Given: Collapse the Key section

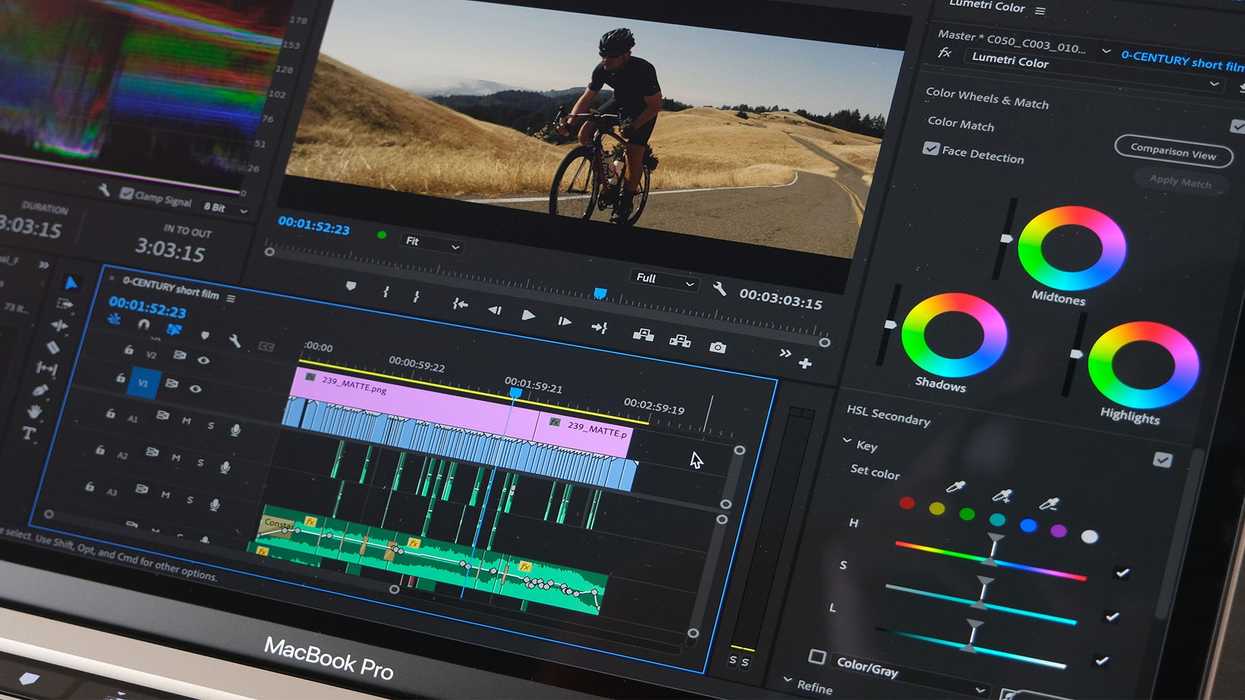Looking at the screenshot, I should point(847,441).
